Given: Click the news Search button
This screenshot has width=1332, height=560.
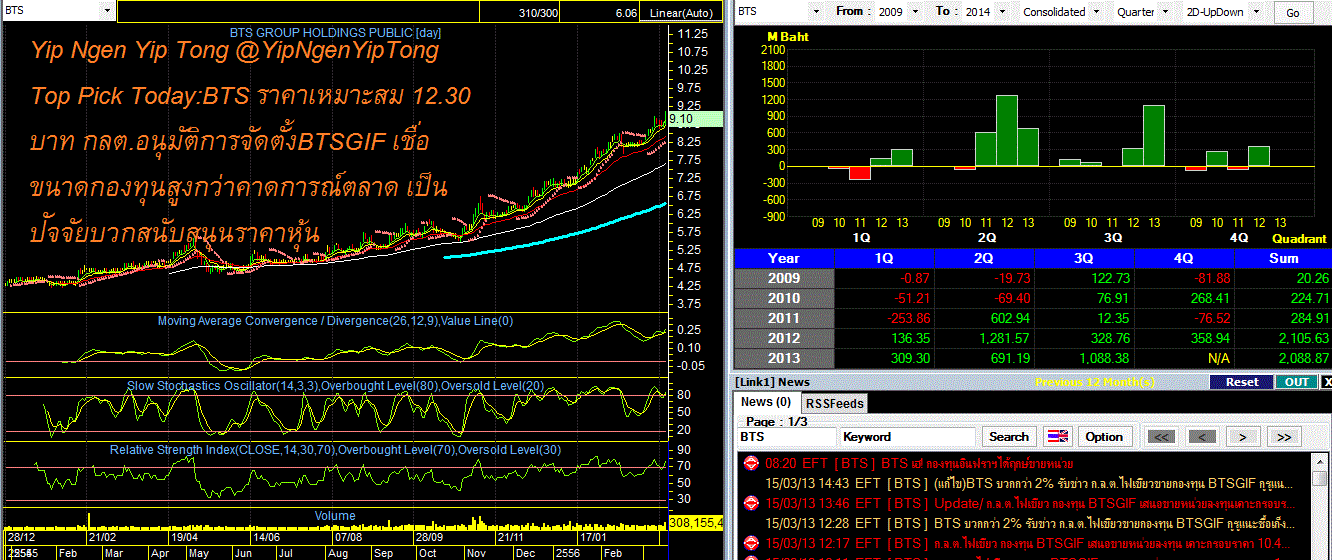Looking at the screenshot, I should [1009, 437].
